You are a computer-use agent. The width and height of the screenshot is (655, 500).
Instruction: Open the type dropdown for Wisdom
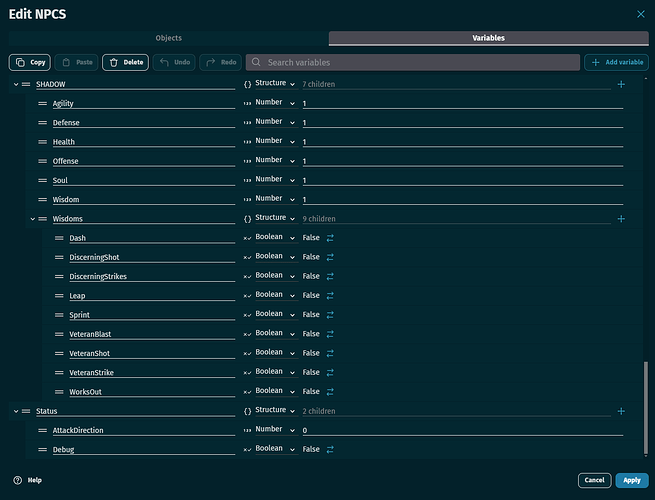[x=276, y=199]
